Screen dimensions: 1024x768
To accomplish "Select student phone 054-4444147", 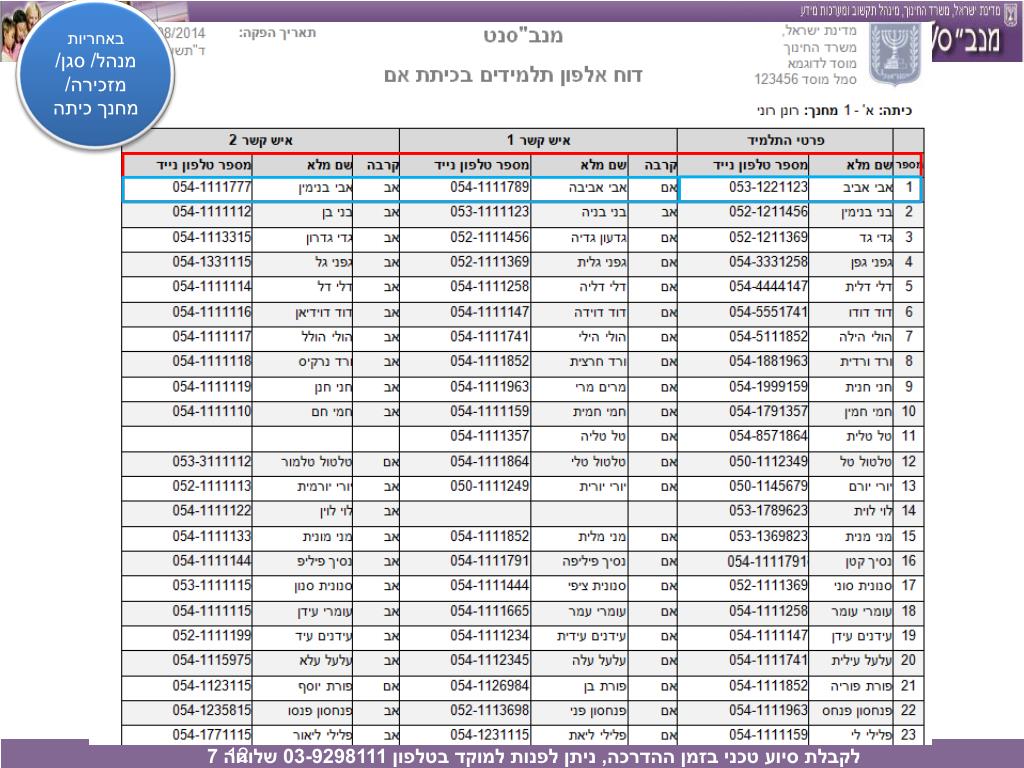I will click(x=768, y=287).
